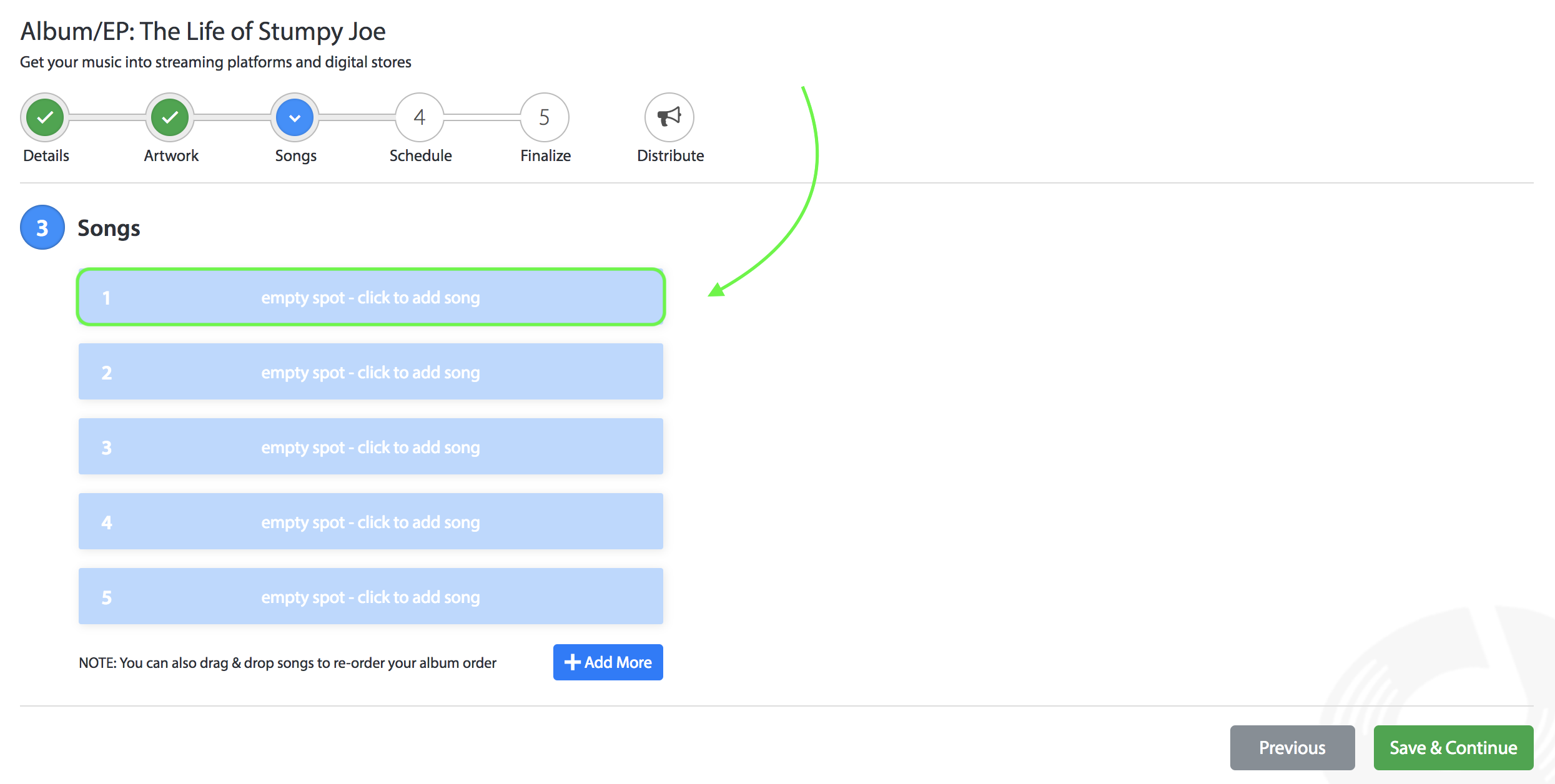Open the Details step label

tap(46, 155)
